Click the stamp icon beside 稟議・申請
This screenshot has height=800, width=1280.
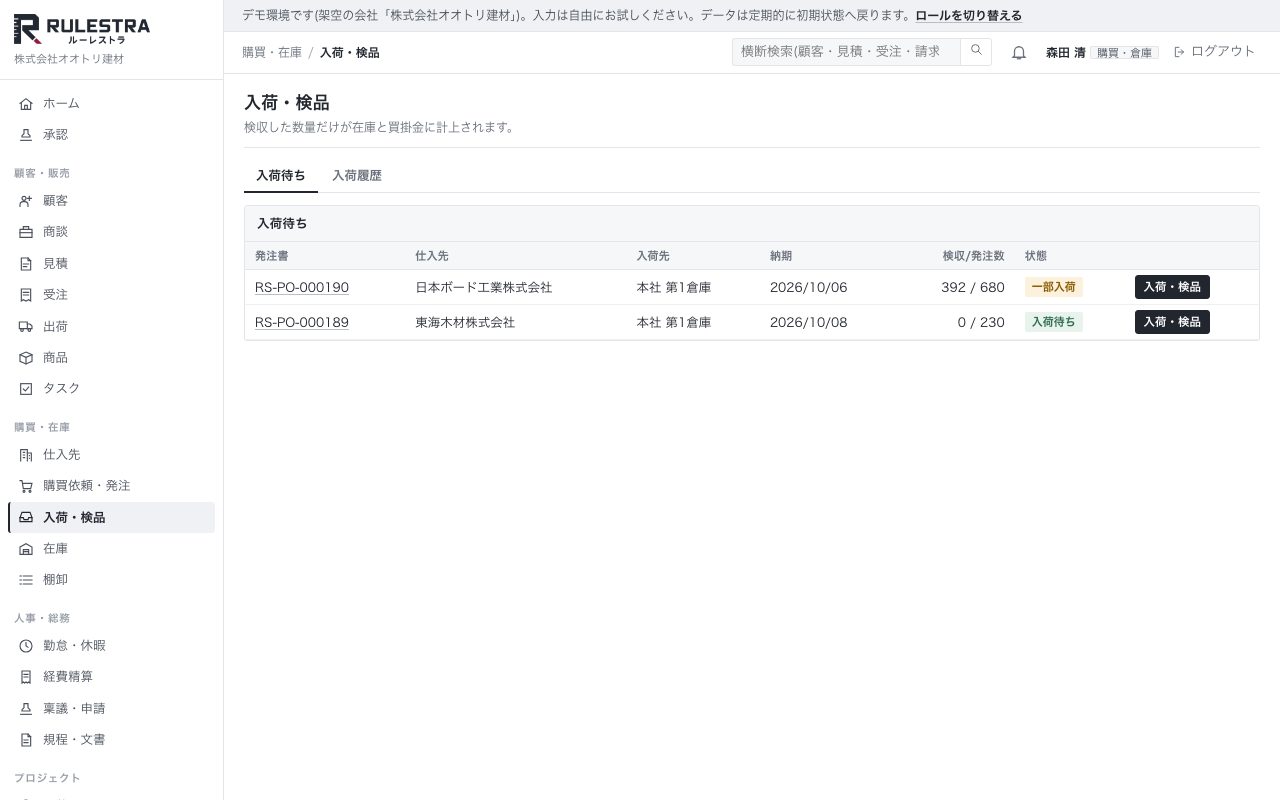(x=26, y=709)
